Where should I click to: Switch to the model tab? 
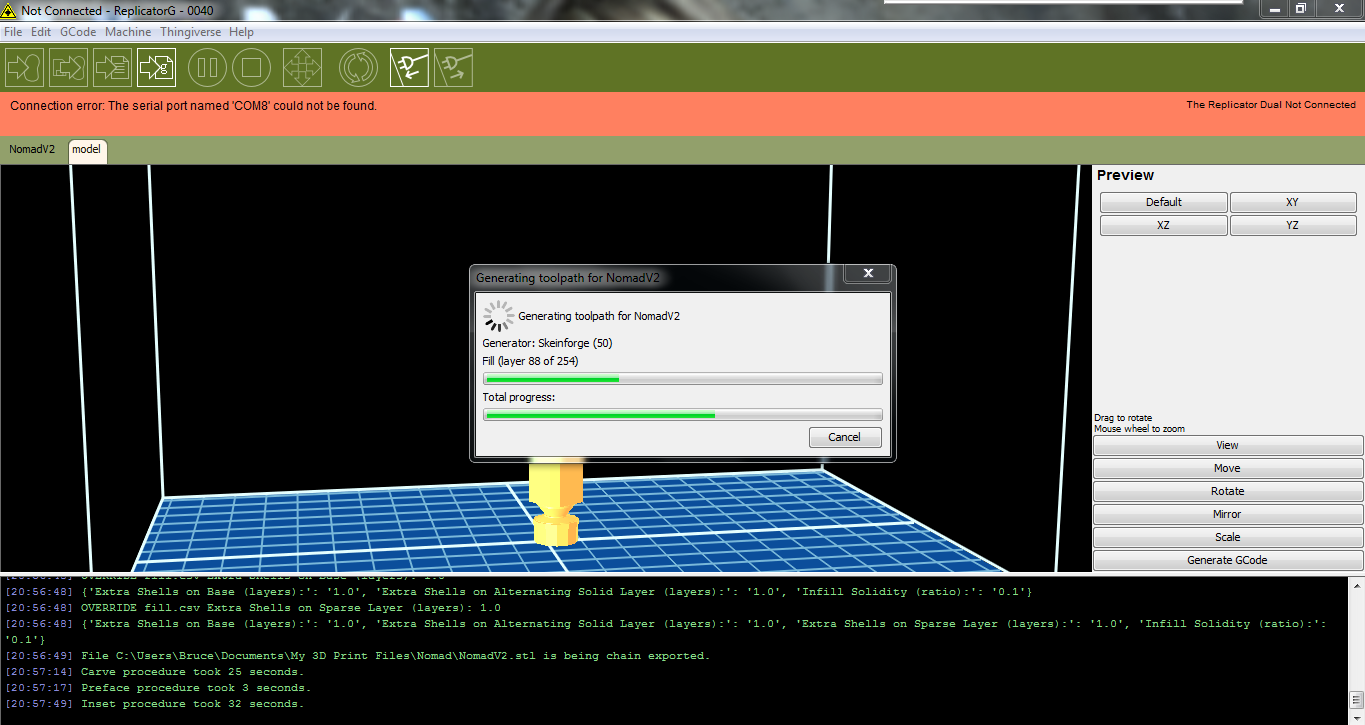pyautogui.click(x=86, y=150)
